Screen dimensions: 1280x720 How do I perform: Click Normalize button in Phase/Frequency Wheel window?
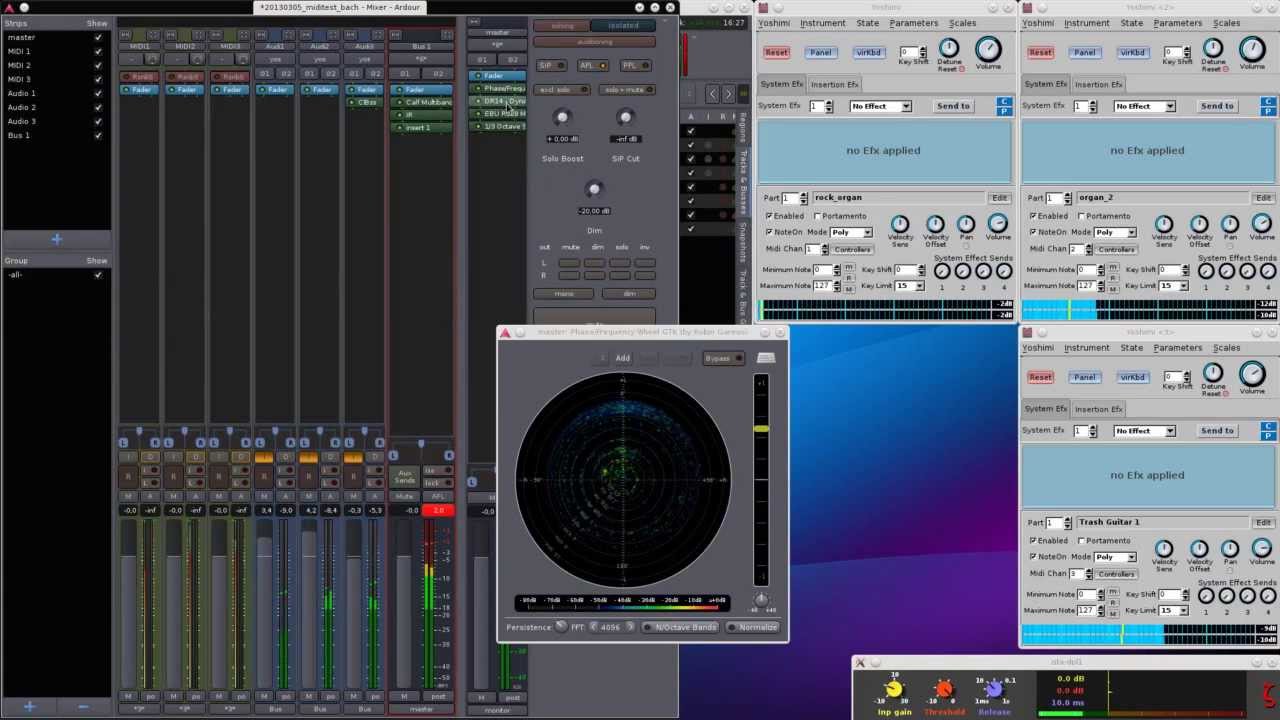[x=753, y=627]
